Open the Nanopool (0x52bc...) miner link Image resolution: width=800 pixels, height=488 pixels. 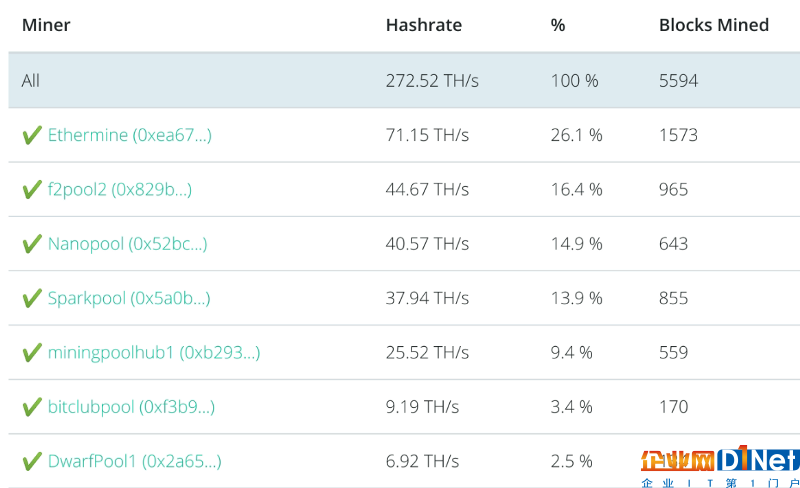tap(128, 244)
